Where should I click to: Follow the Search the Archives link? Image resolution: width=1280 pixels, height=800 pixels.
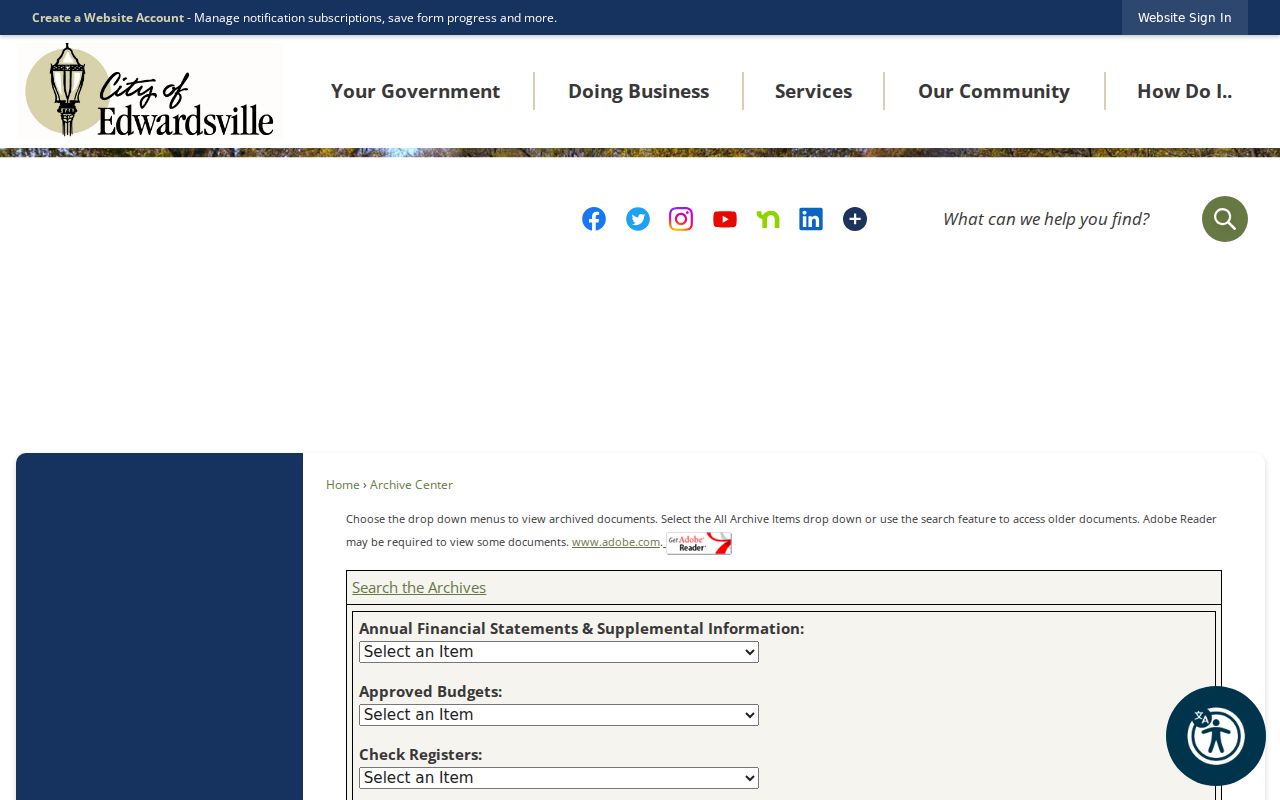click(419, 588)
